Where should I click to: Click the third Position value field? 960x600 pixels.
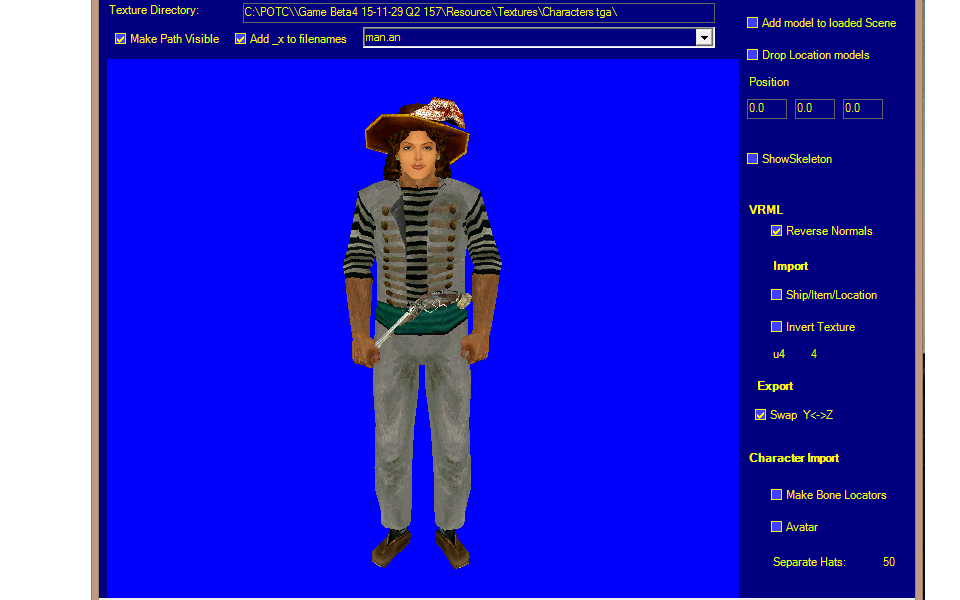(x=862, y=108)
